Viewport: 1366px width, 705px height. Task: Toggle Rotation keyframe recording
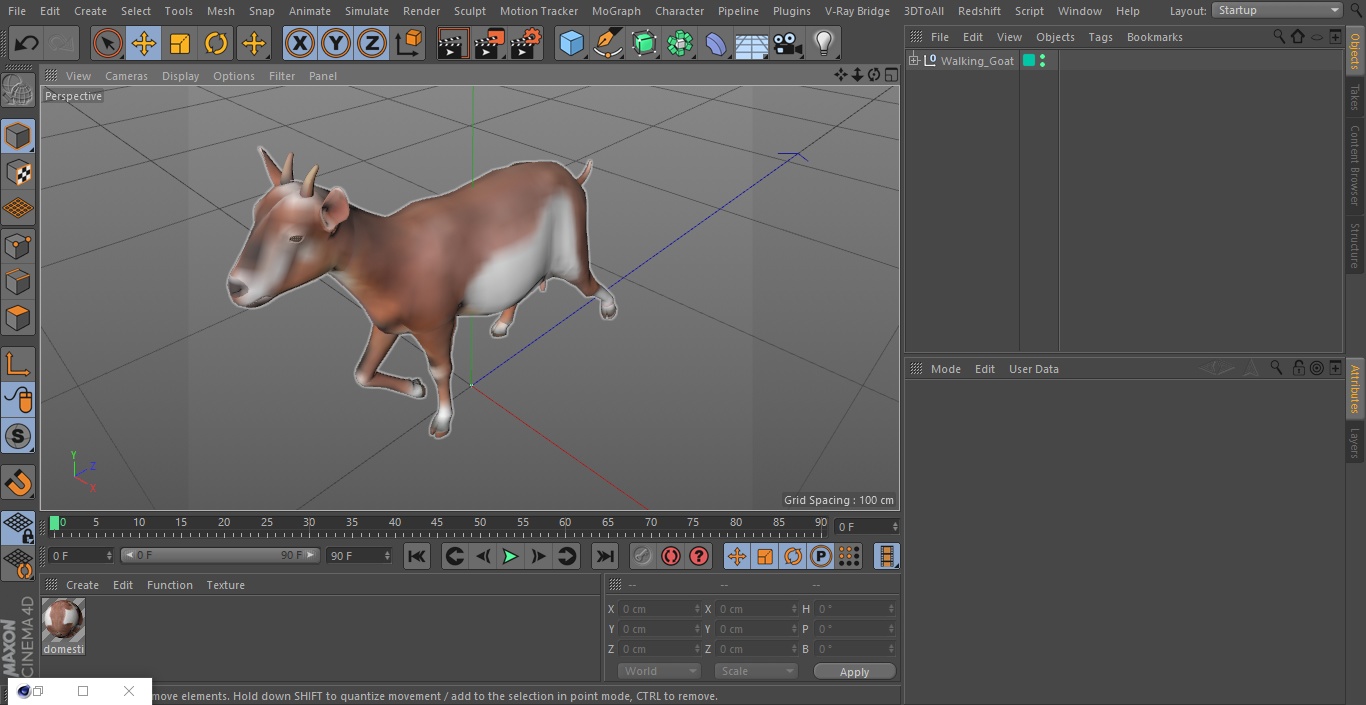pos(793,556)
